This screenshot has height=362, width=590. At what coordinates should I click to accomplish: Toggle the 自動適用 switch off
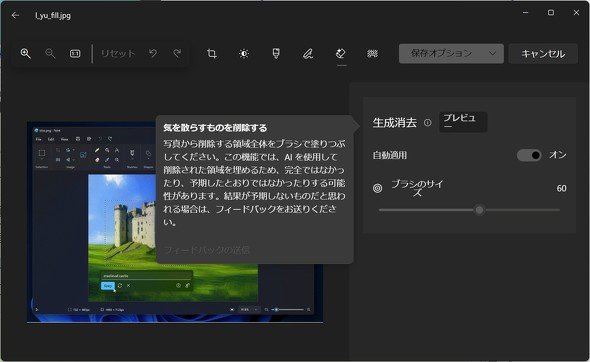pos(529,155)
